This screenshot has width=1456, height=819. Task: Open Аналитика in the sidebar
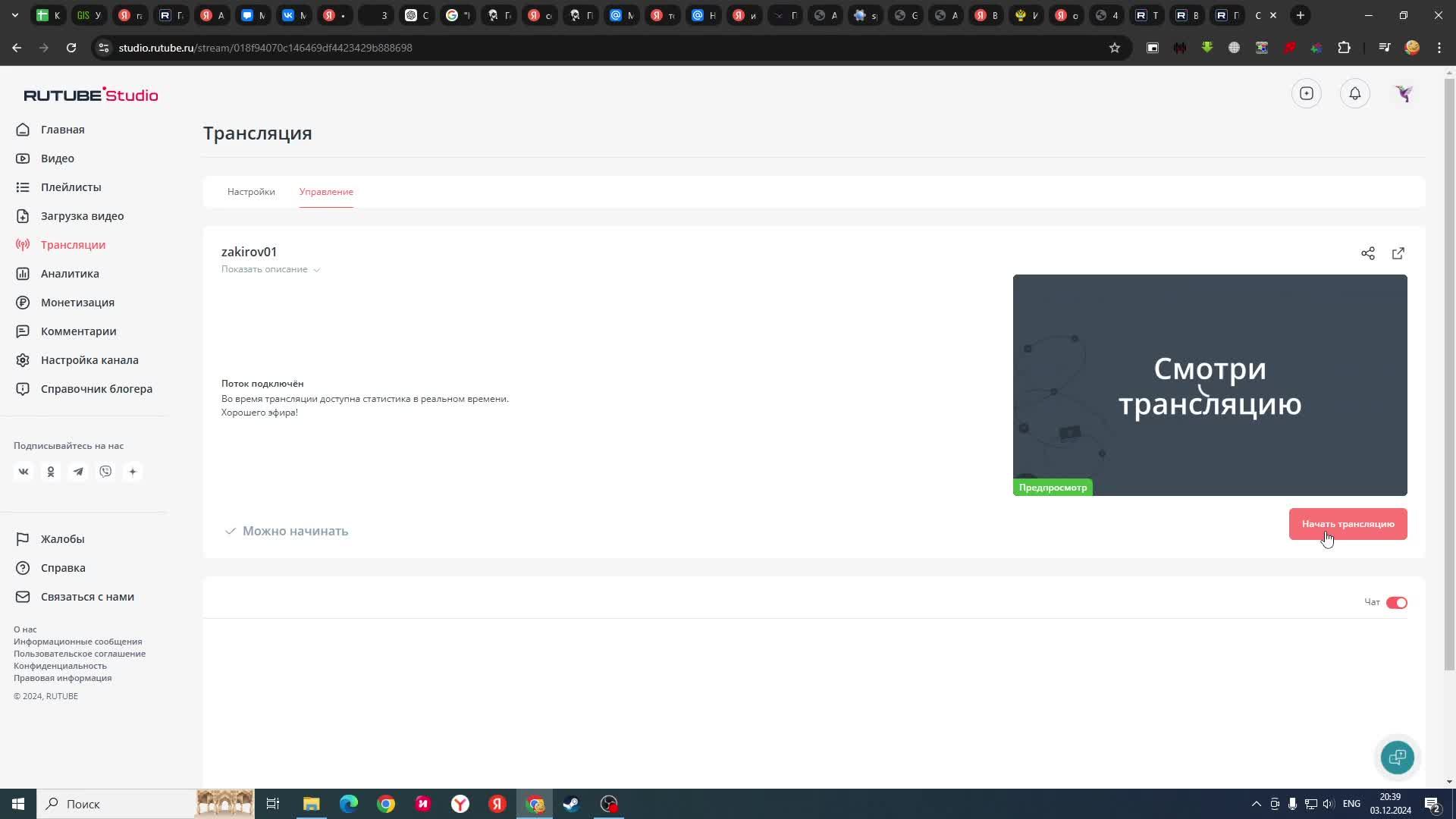click(x=70, y=274)
